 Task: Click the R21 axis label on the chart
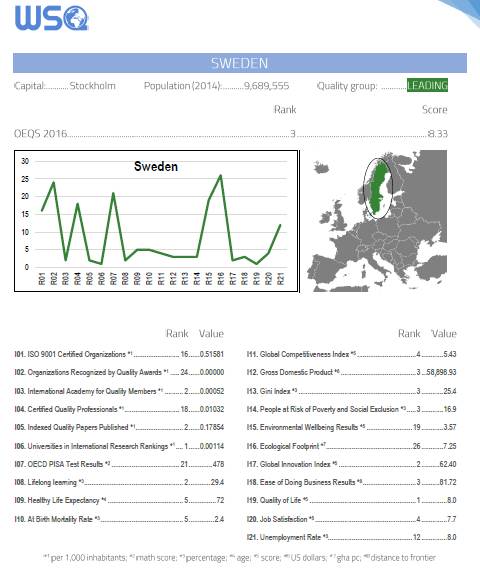(x=280, y=278)
